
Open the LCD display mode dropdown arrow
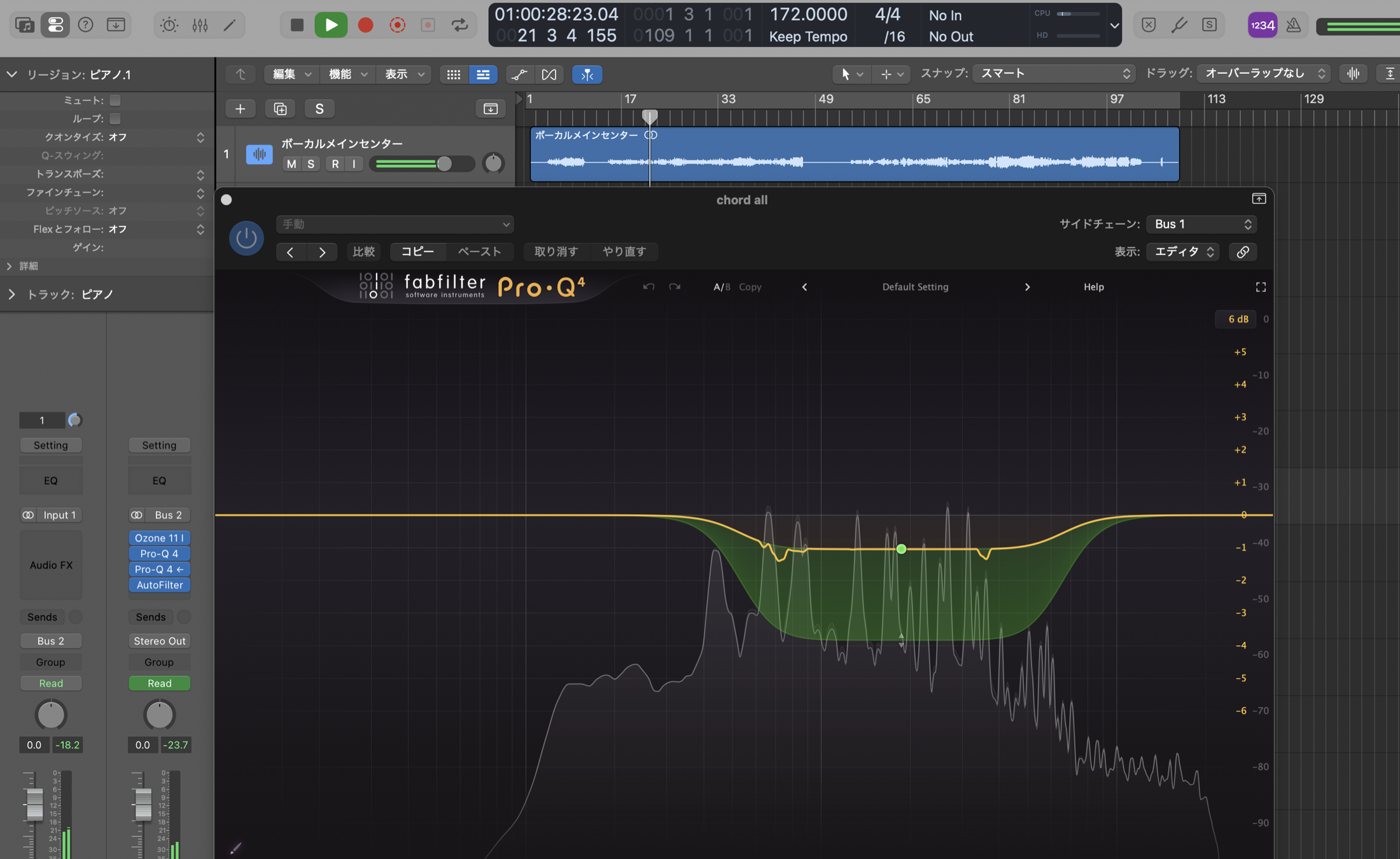pyautogui.click(x=1114, y=26)
